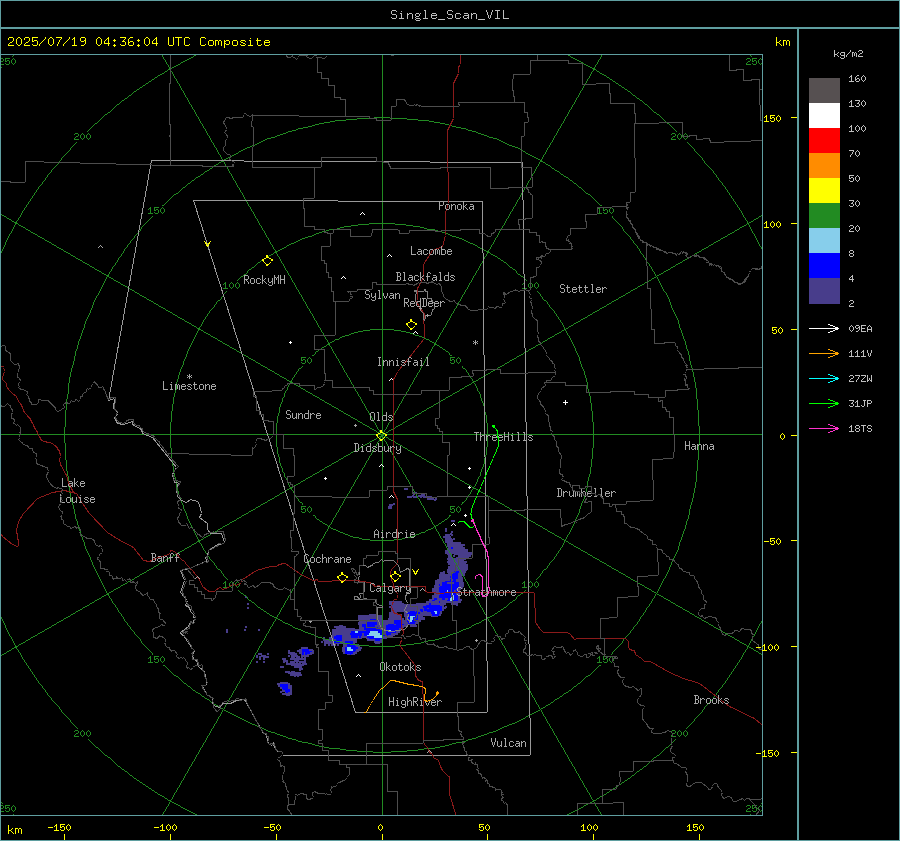Image resolution: width=900 pixels, height=841 pixels.
Task: Click the orange 111V storm track near HighRiver
Action: pyautogui.click(x=402, y=694)
